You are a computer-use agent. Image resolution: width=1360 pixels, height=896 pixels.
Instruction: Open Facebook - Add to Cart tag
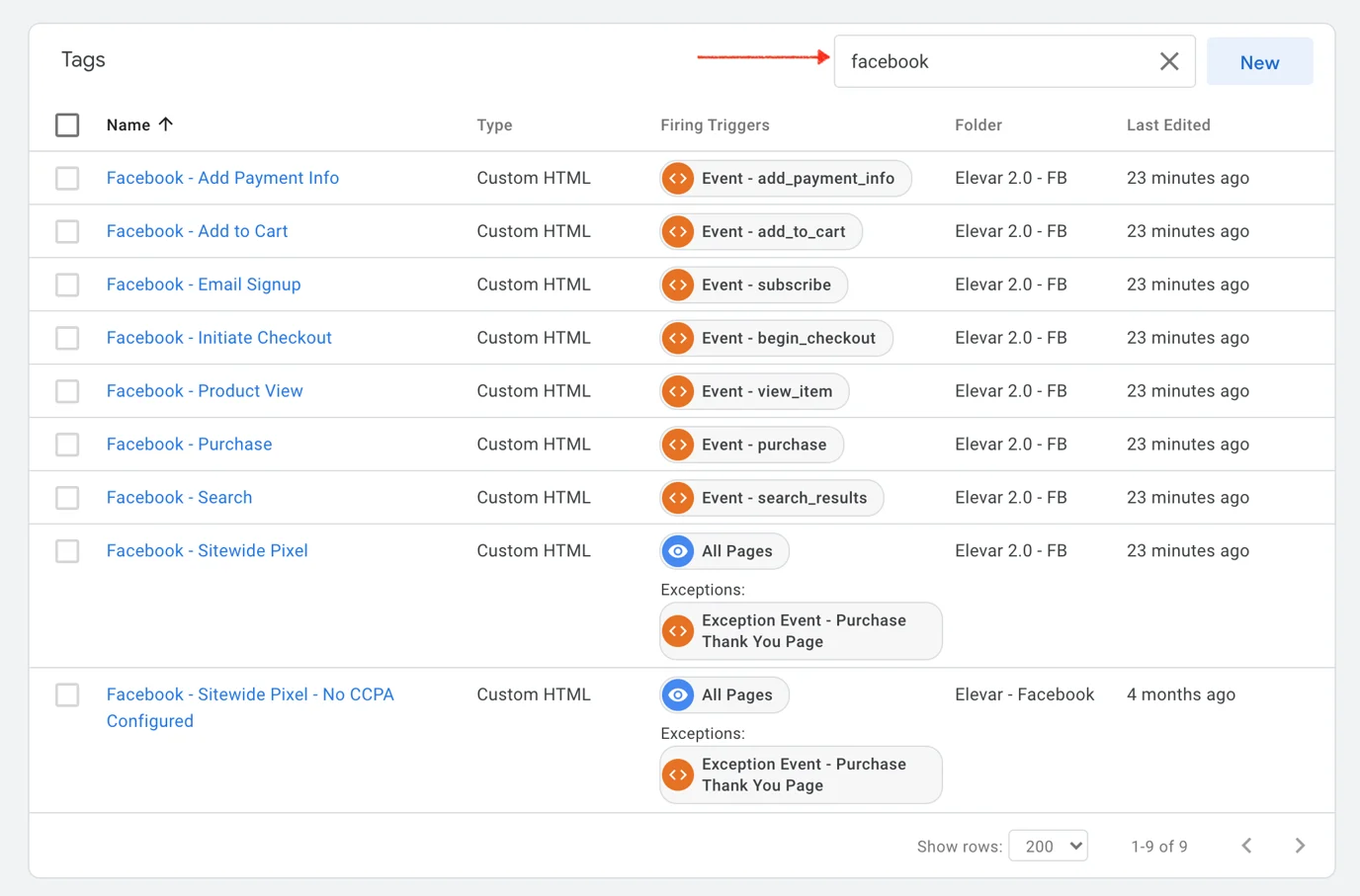pyautogui.click(x=197, y=231)
